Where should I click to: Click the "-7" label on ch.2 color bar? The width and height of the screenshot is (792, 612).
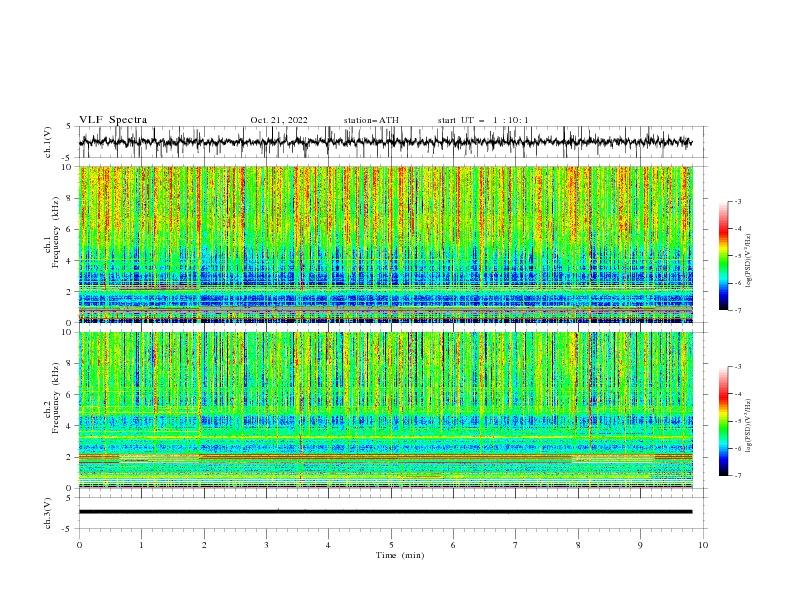click(738, 476)
